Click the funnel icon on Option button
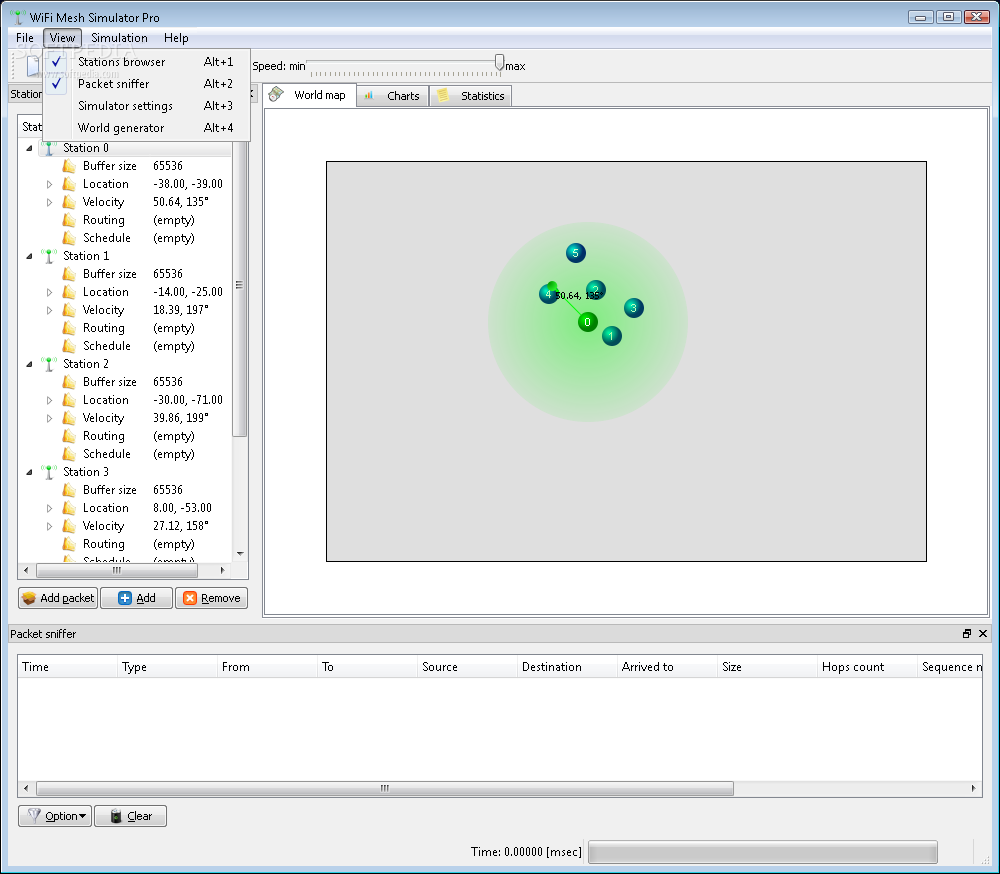Viewport: 1000px width, 874px height. click(34, 816)
